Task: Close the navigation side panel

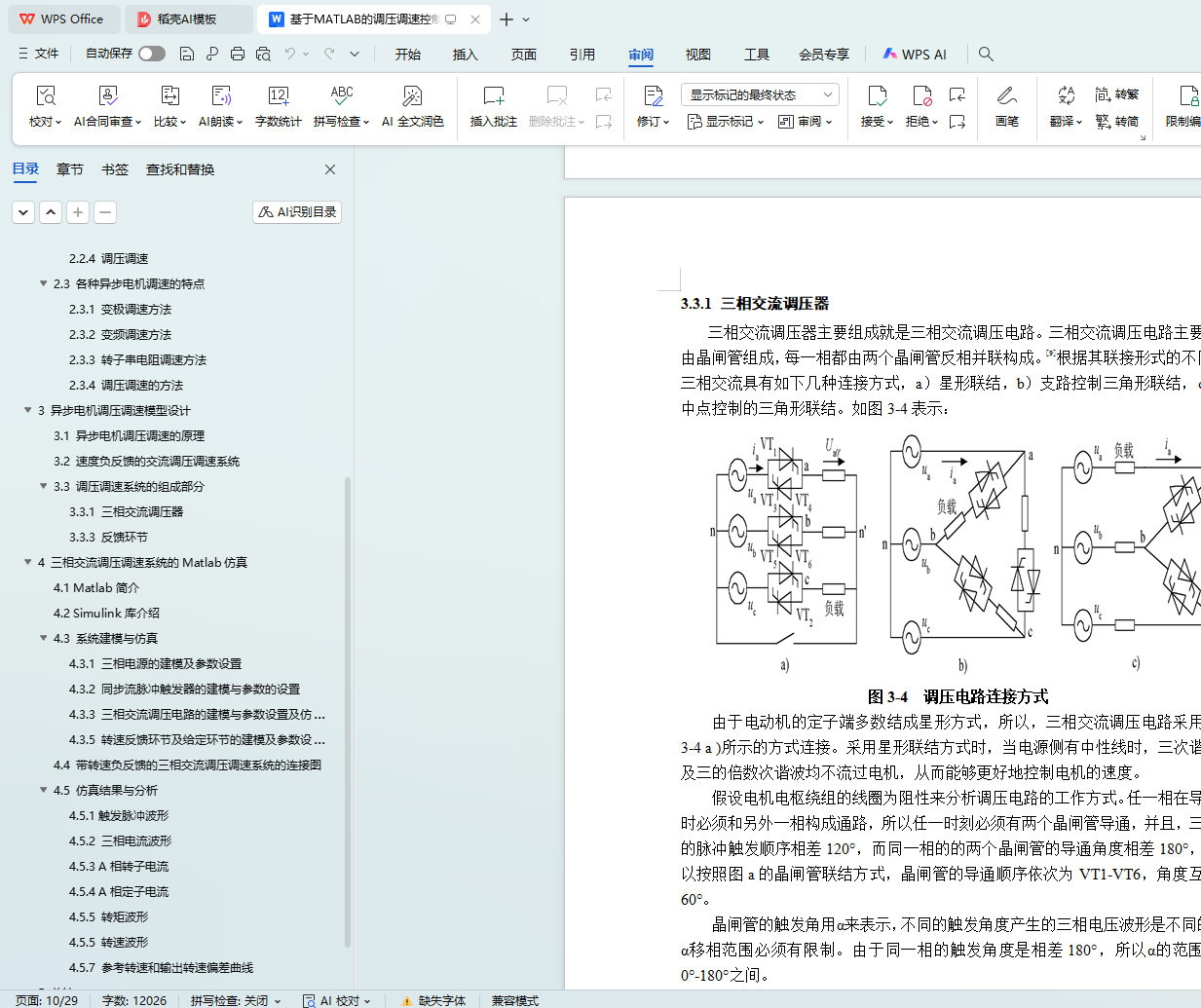Action: pyautogui.click(x=330, y=169)
